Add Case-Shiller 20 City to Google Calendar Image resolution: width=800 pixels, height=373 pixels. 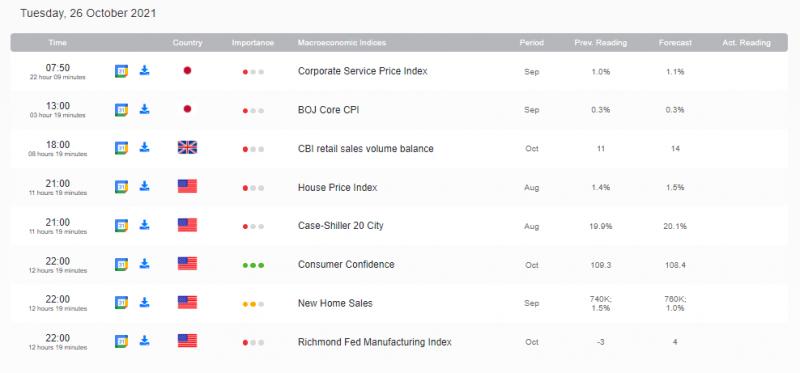[121, 225]
